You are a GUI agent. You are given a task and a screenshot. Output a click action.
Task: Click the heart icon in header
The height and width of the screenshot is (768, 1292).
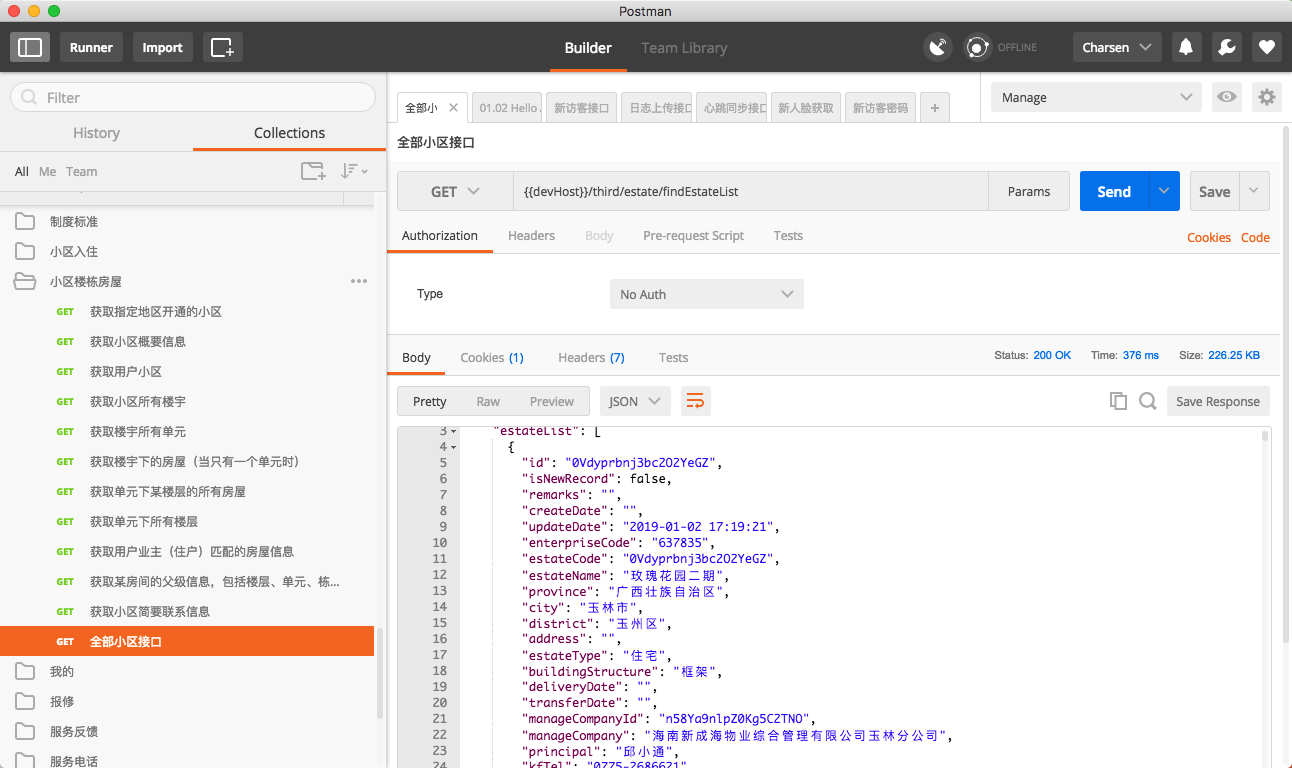[x=1266, y=47]
